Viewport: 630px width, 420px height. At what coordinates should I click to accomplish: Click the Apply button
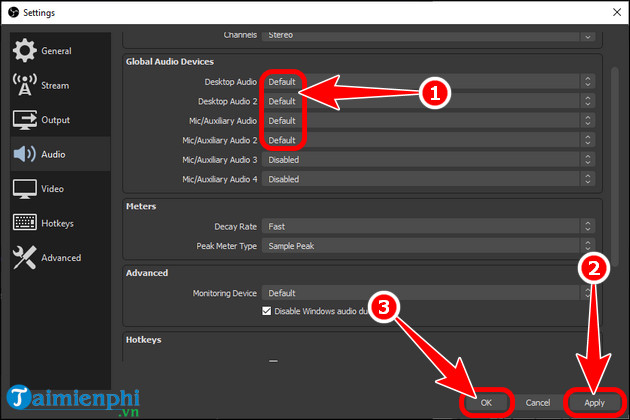tap(594, 403)
